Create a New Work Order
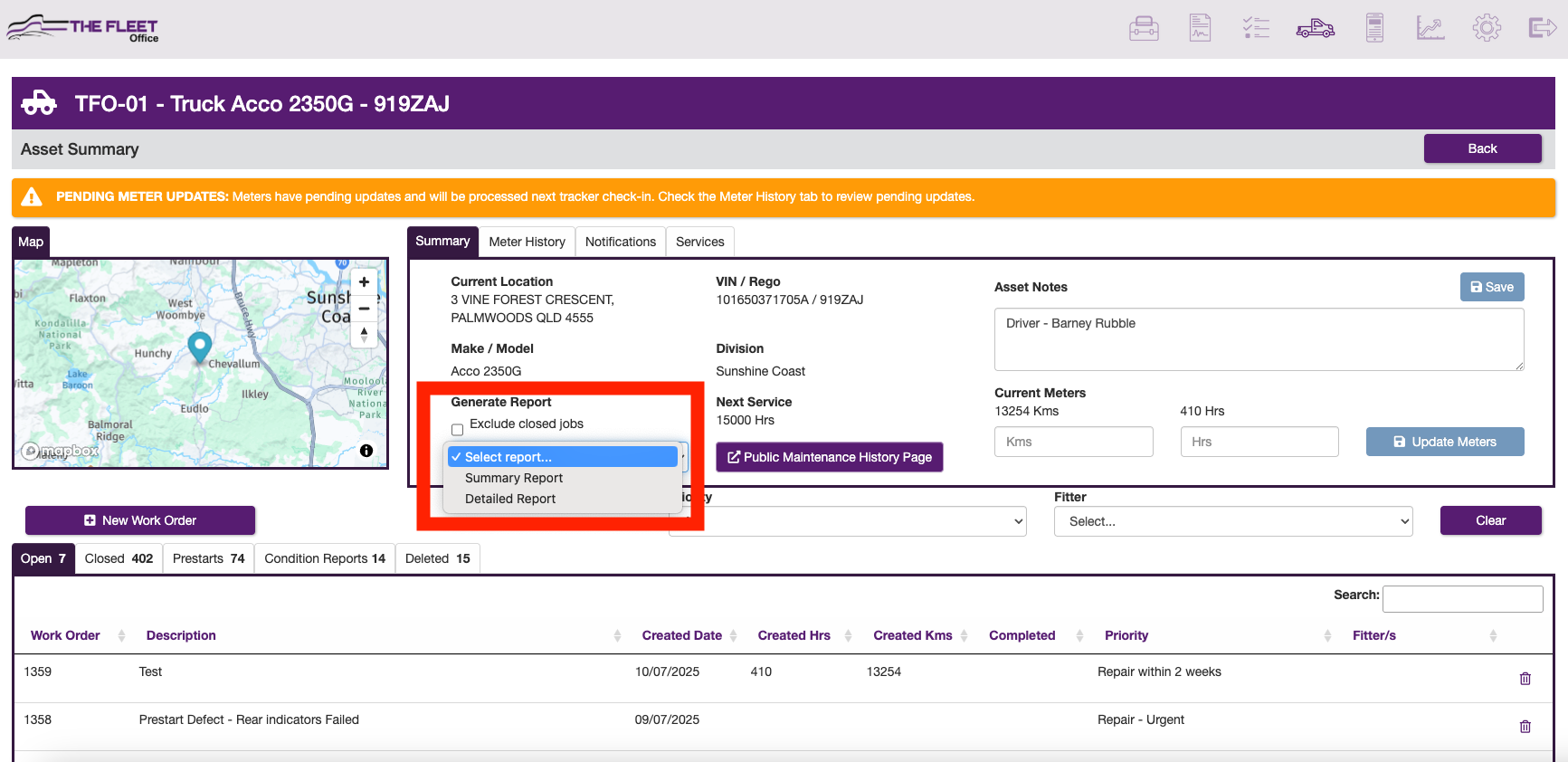Screen dimensions: 1568x762 (x=140, y=520)
